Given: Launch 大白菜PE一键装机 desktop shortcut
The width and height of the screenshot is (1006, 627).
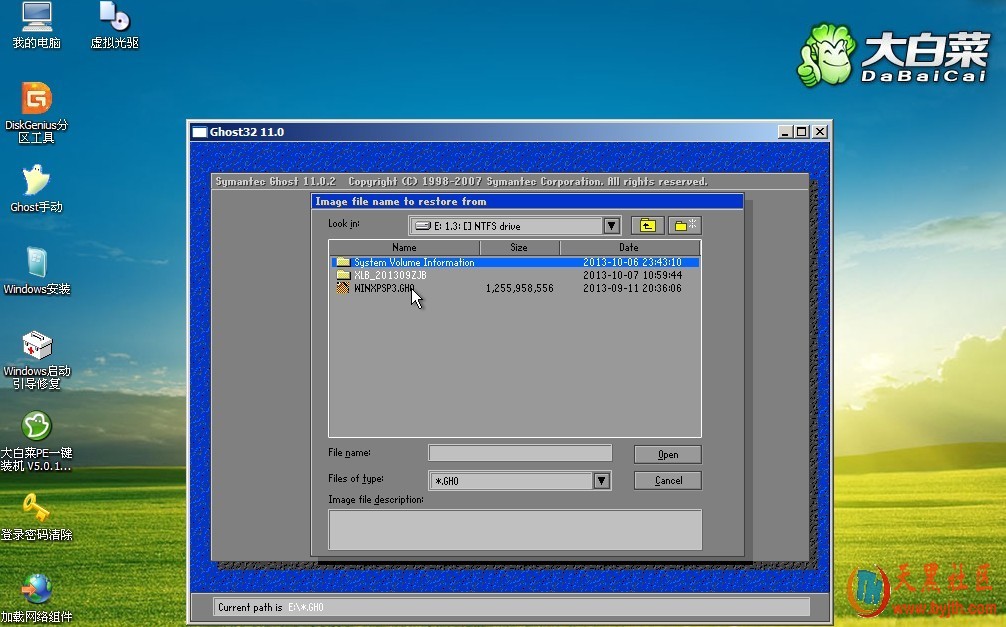Looking at the screenshot, I should click(37, 428).
